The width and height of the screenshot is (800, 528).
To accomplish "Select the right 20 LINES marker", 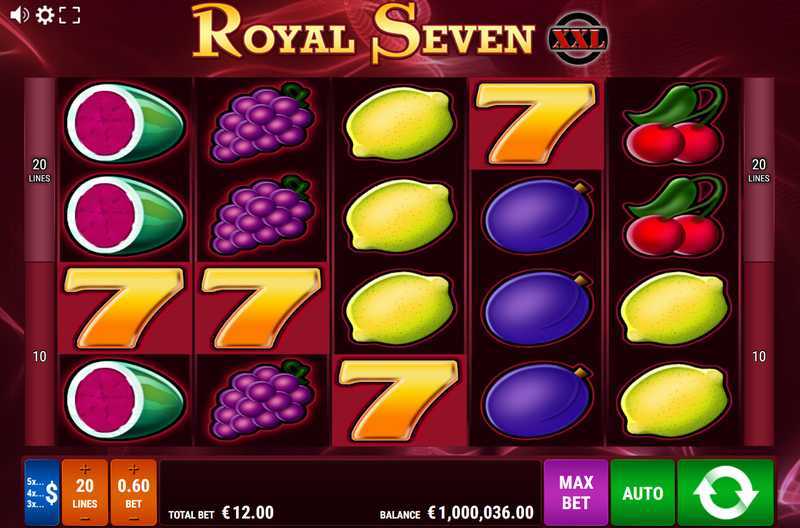I will click(x=759, y=170).
